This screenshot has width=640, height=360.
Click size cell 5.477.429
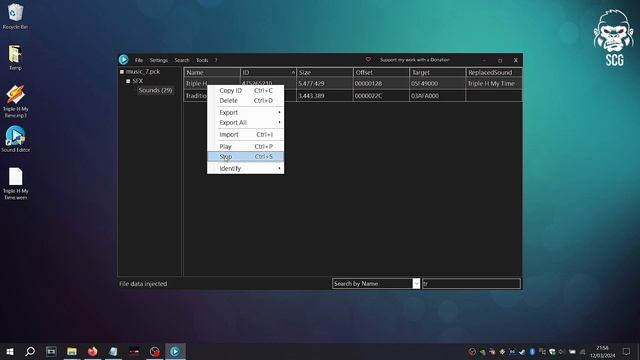(x=324, y=83)
